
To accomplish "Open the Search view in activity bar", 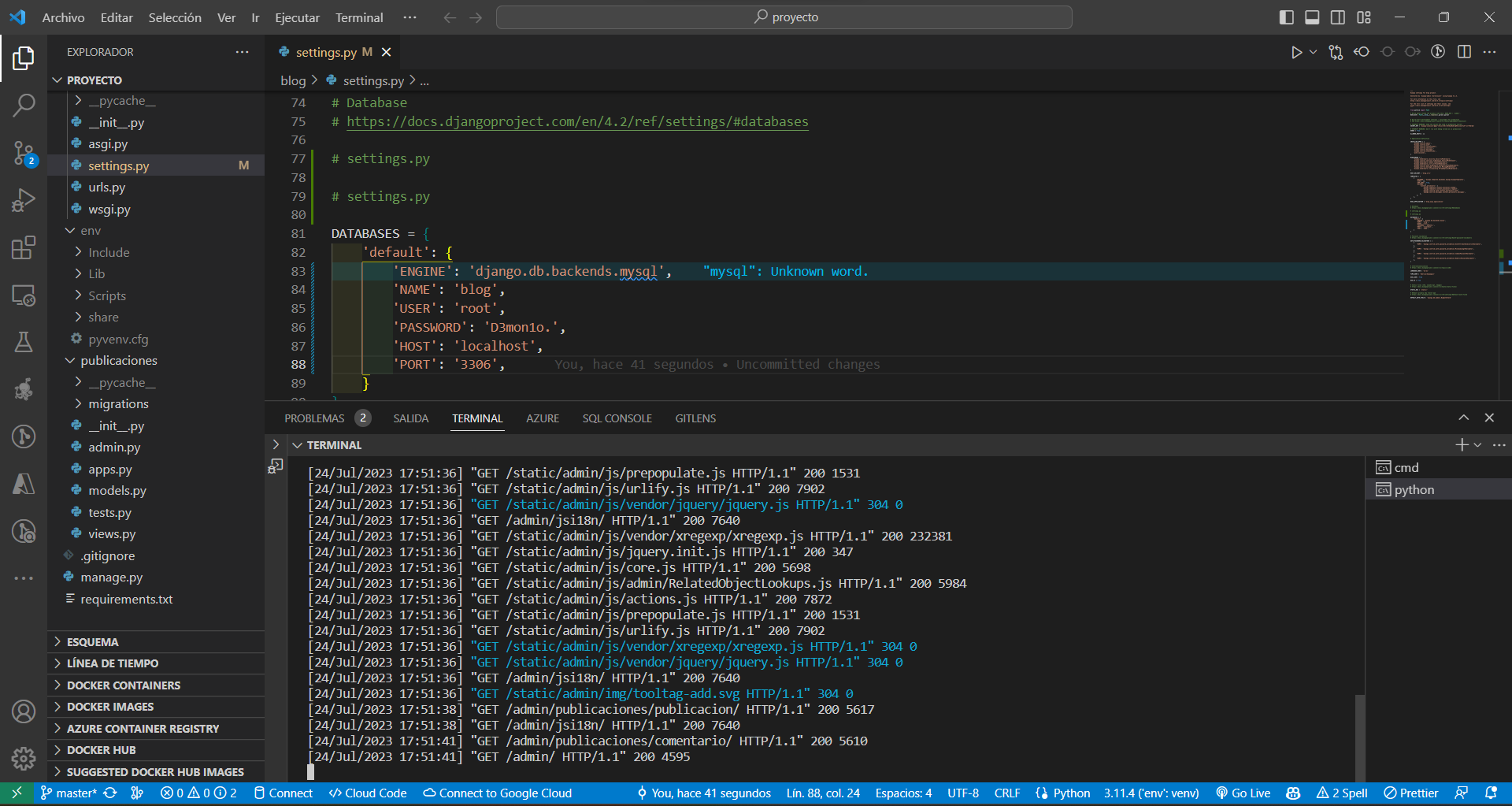I will [x=24, y=105].
